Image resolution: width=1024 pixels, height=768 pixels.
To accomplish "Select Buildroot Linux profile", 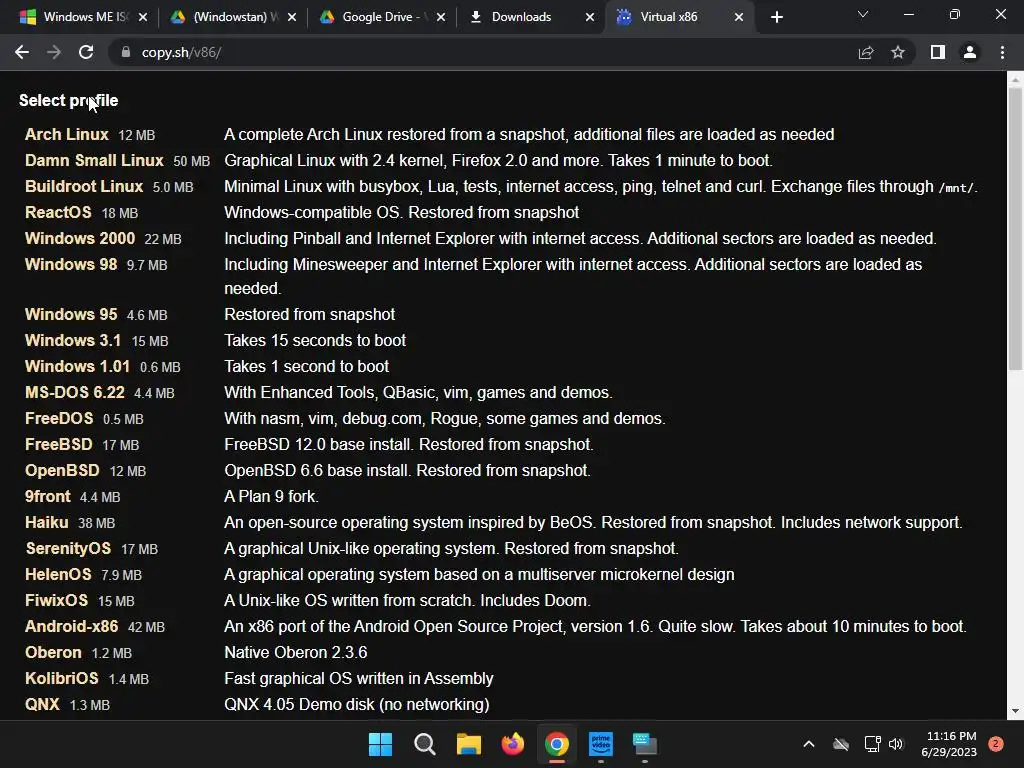I will pyautogui.click(x=84, y=187).
